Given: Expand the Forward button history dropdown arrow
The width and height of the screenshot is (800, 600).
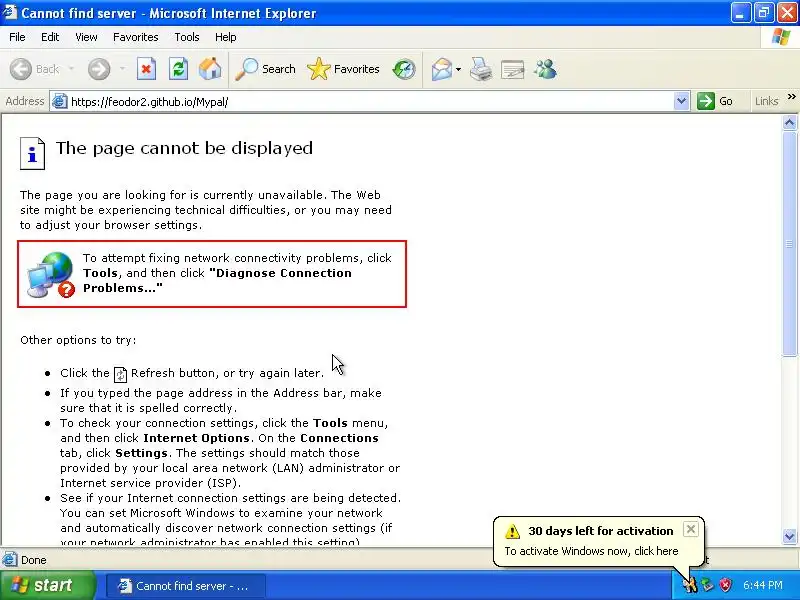Looking at the screenshot, I should (122, 69).
